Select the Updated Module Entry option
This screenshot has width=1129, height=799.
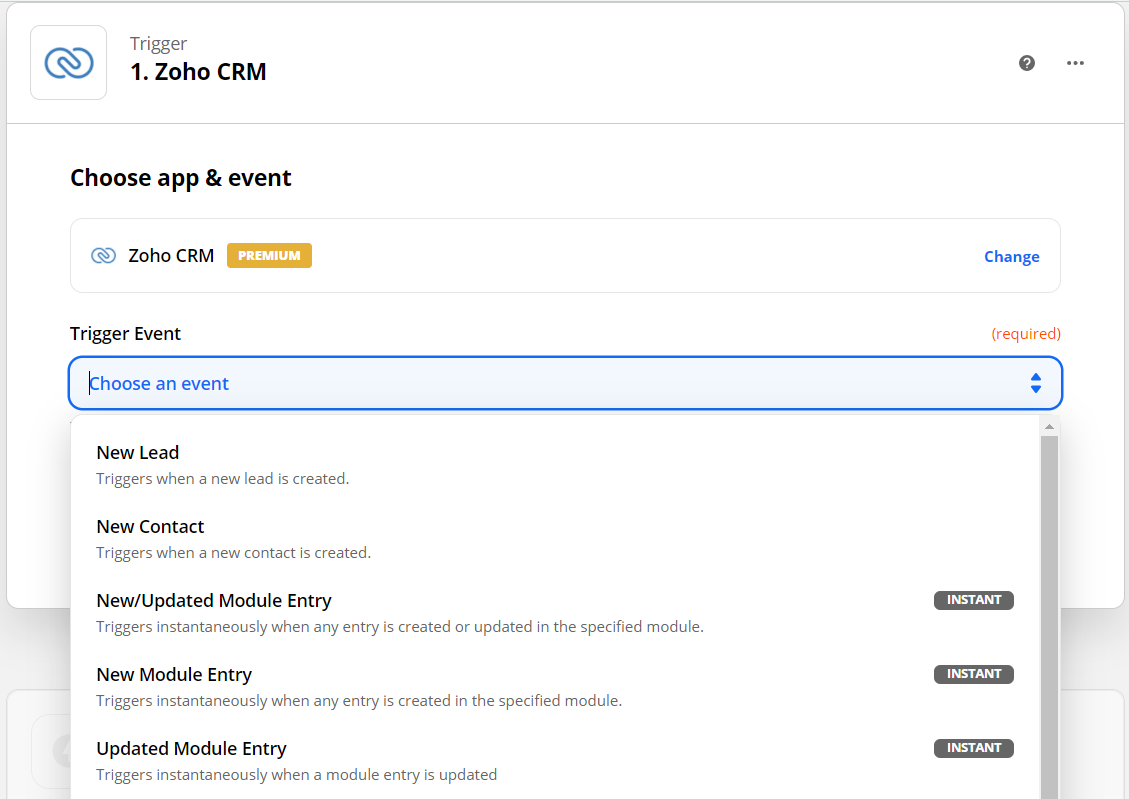[x=191, y=749]
